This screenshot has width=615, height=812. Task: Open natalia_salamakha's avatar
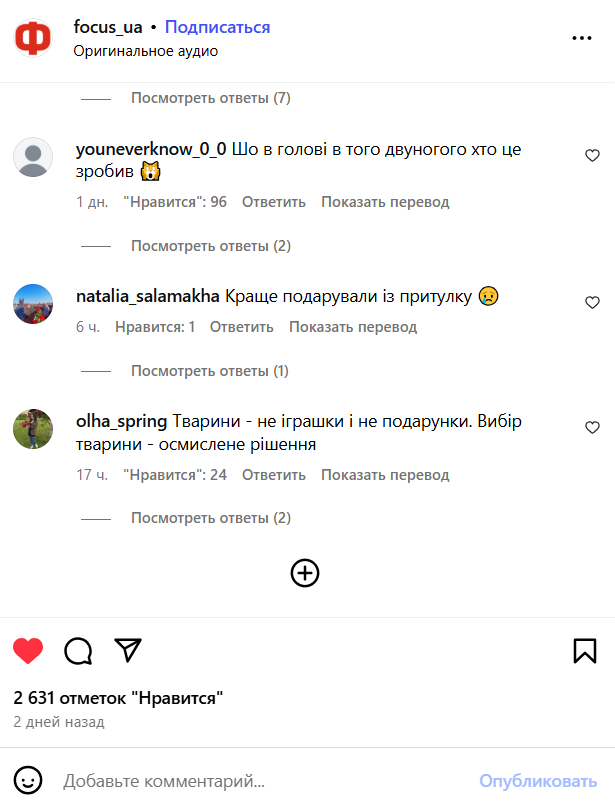coord(33,303)
